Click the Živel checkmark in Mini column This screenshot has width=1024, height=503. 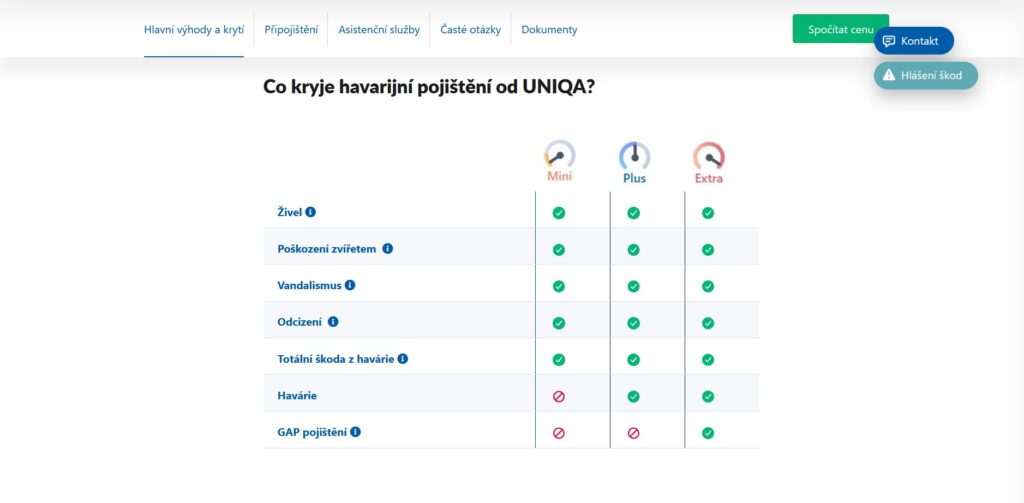(559, 213)
